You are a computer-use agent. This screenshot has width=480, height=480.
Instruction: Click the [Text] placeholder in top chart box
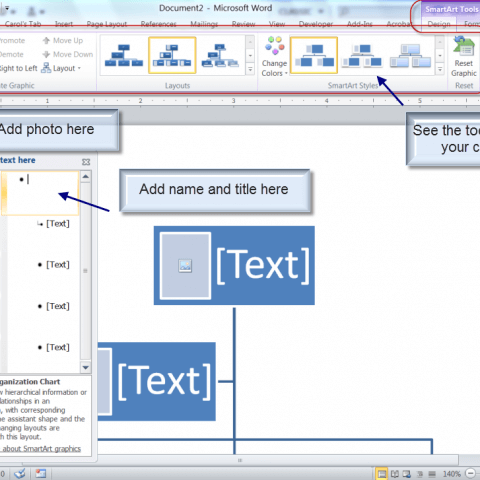point(263,265)
